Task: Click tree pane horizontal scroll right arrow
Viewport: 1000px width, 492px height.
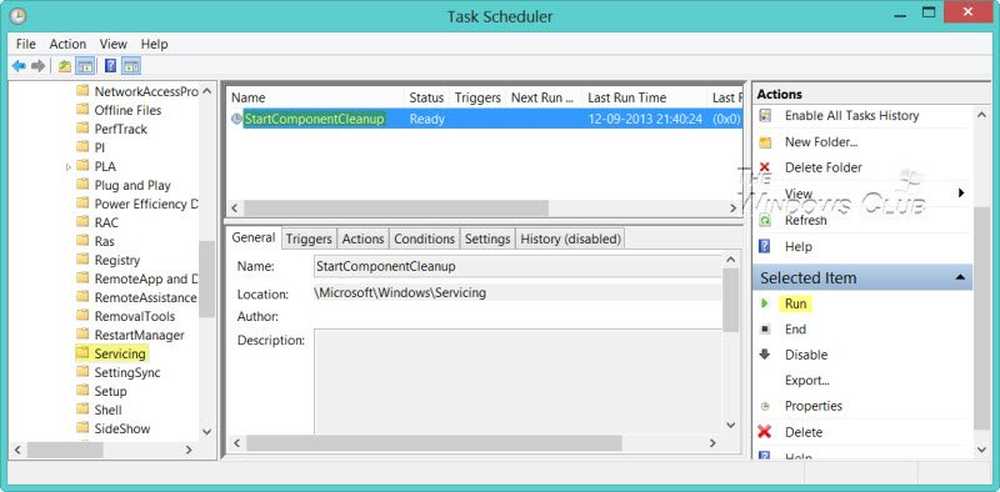Action: (x=189, y=450)
